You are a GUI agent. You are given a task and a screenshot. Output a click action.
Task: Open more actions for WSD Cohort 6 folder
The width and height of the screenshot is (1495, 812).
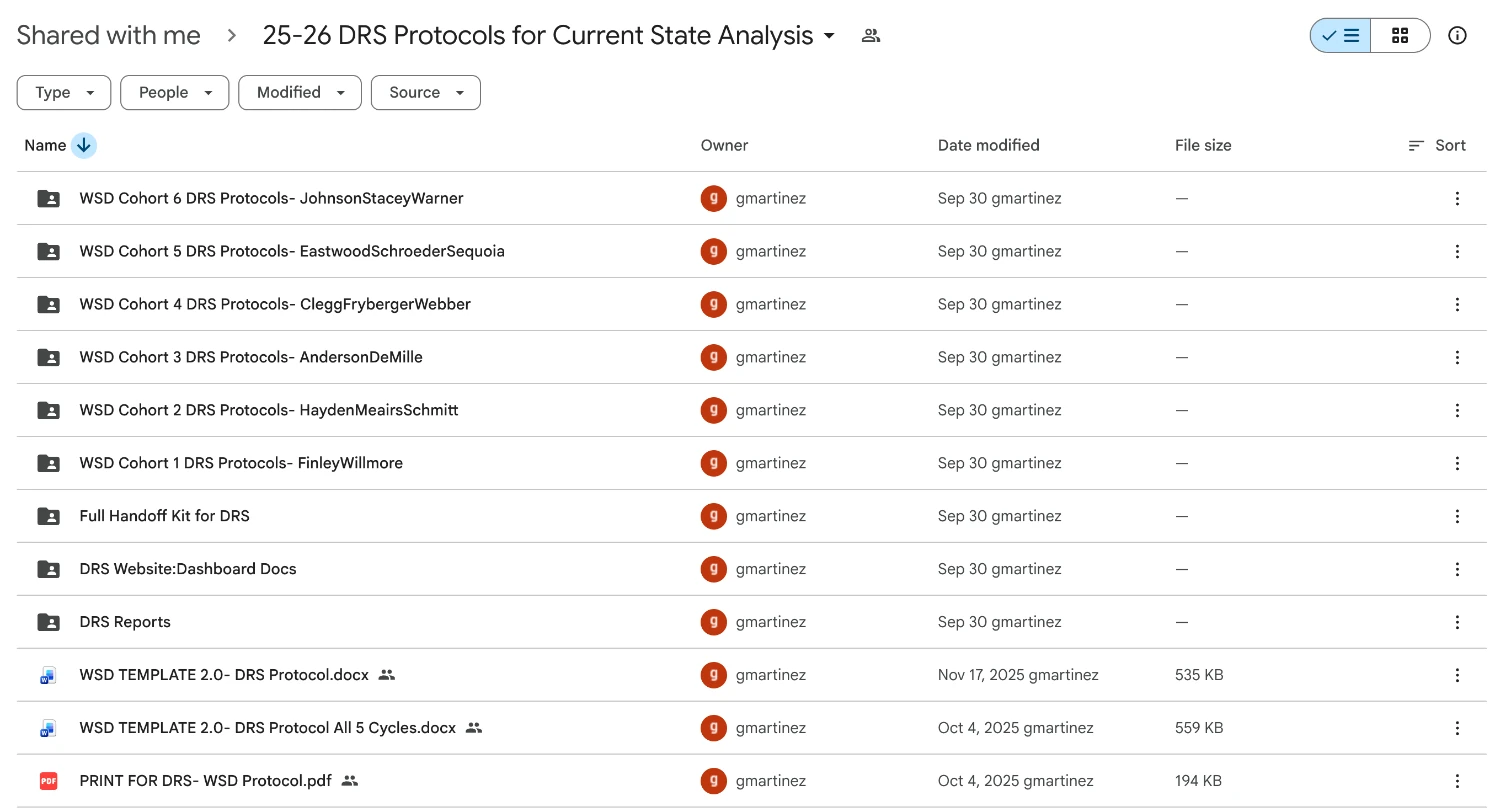1457,198
